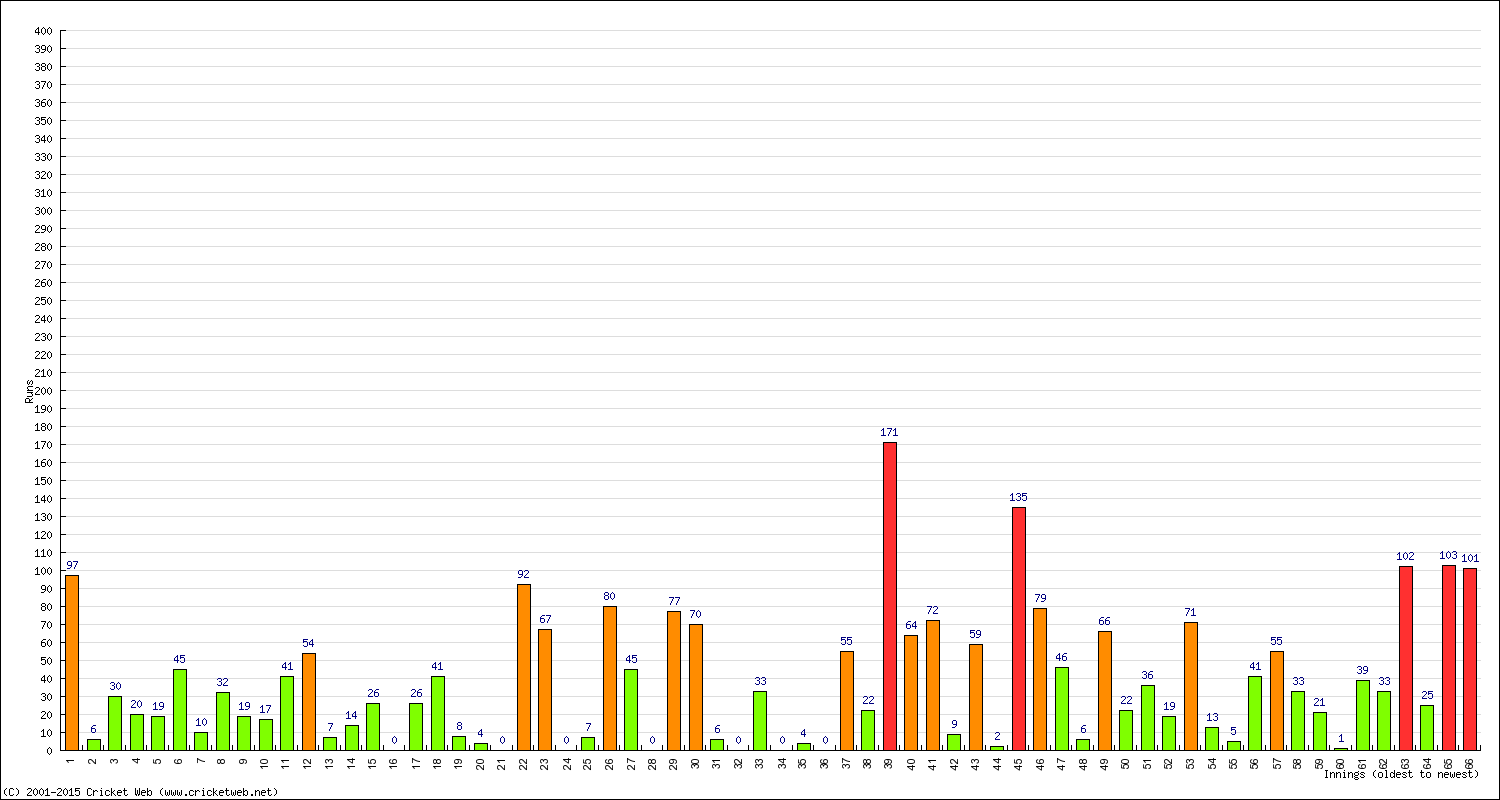Click the green bar labeled 46
The height and width of the screenshot is (800, 1500).
[x=1061, y=708]
